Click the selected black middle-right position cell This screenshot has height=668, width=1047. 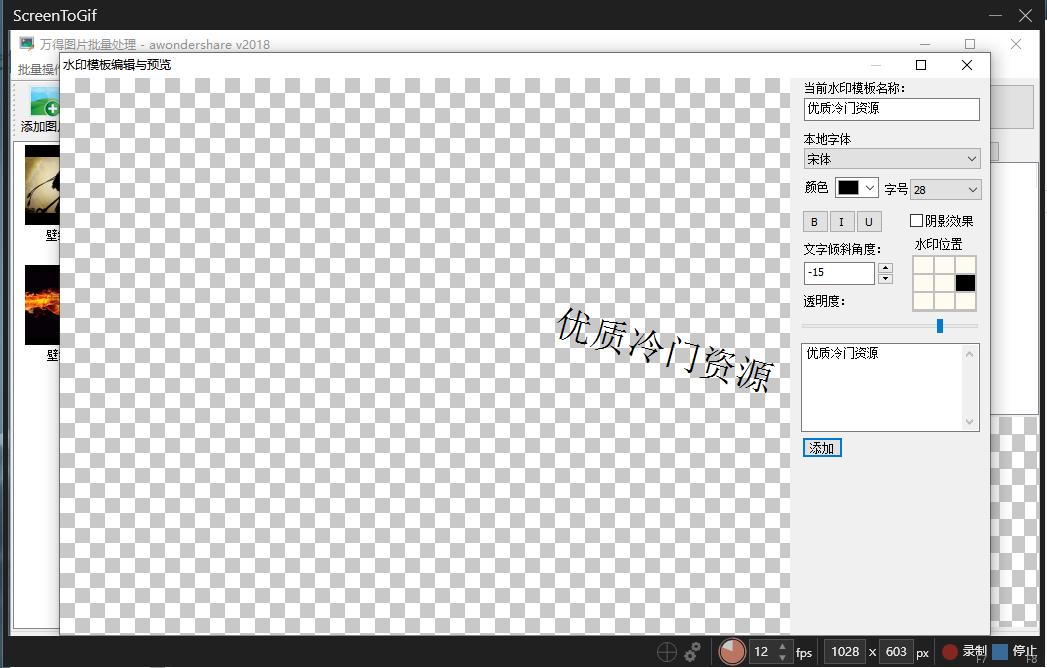pyautogui.click(x=965, y=283)
